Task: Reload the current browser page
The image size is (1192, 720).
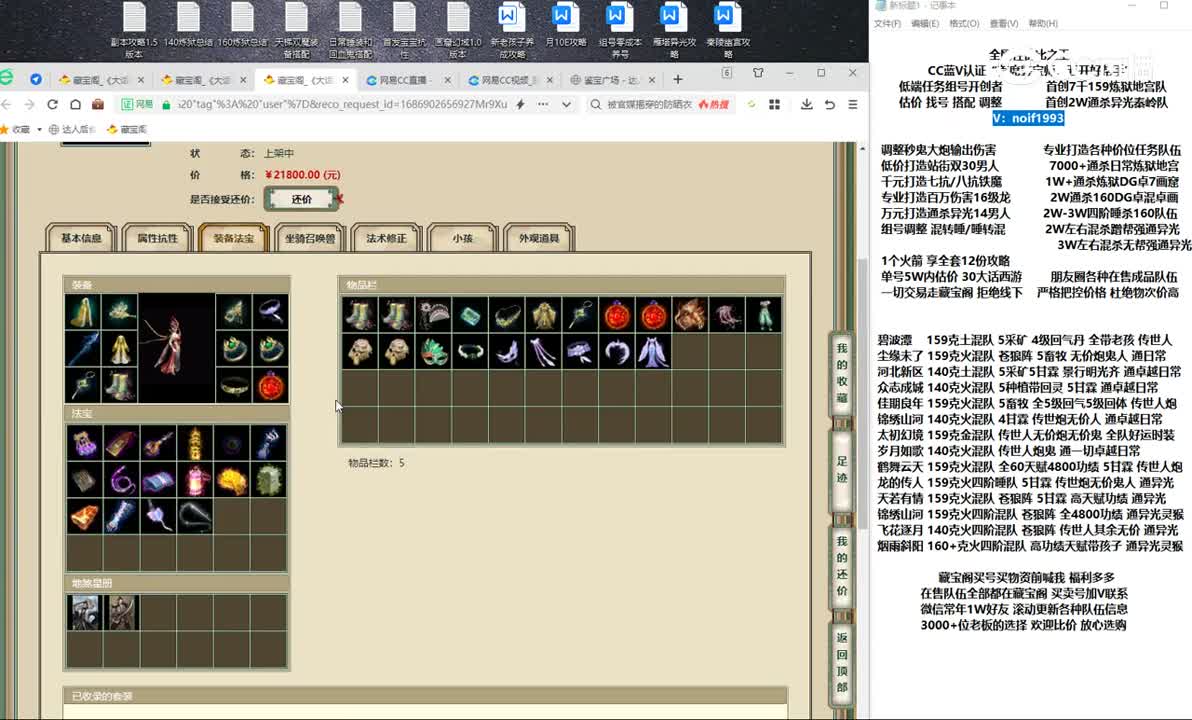Action: click(52, 104)
